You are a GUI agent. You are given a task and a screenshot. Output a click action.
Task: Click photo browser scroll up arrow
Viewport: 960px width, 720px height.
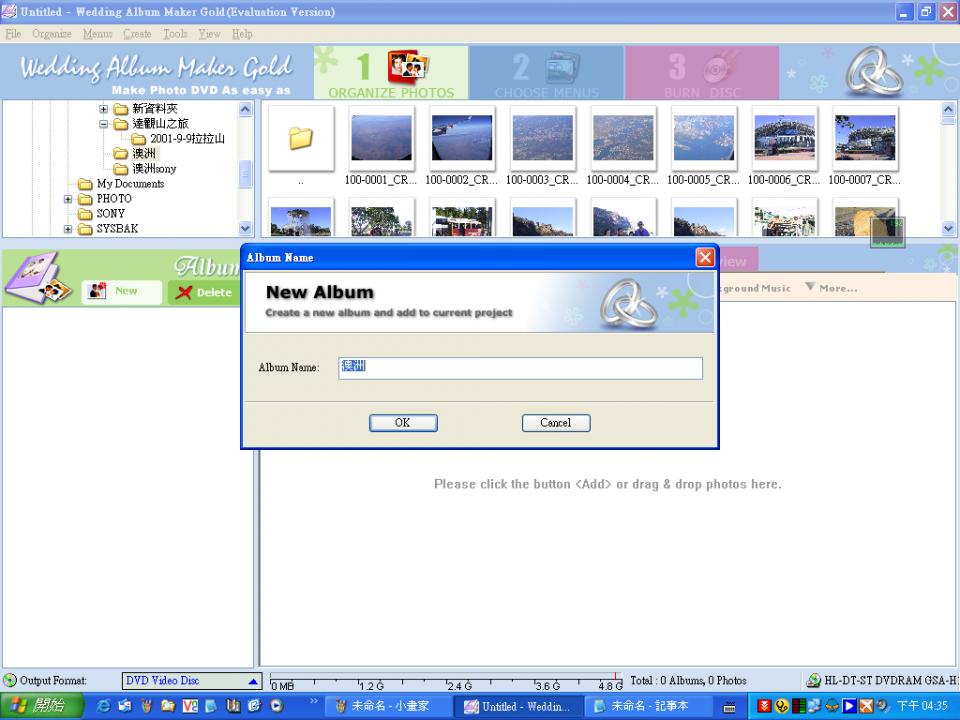[948, 110]
